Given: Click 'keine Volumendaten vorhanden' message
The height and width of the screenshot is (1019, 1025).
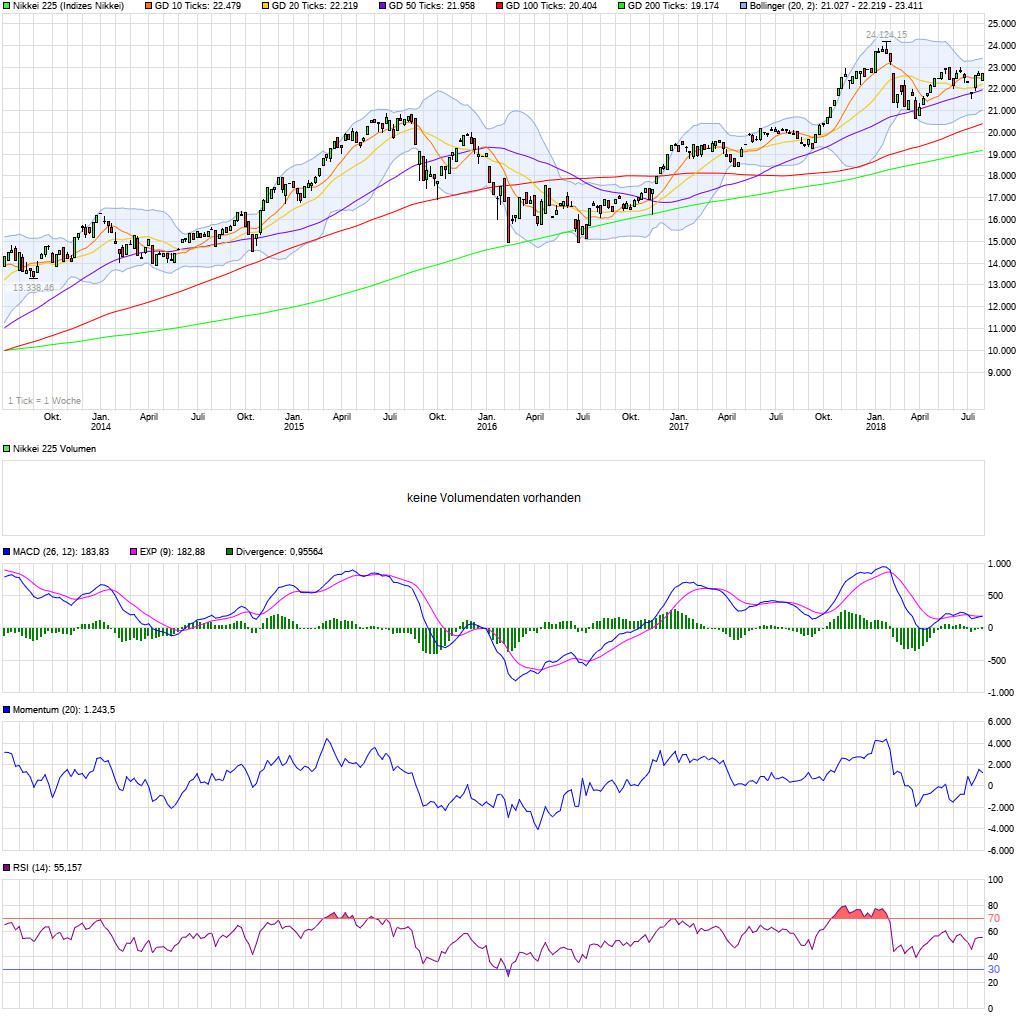Looking at the screenshot, I should 494,498.
